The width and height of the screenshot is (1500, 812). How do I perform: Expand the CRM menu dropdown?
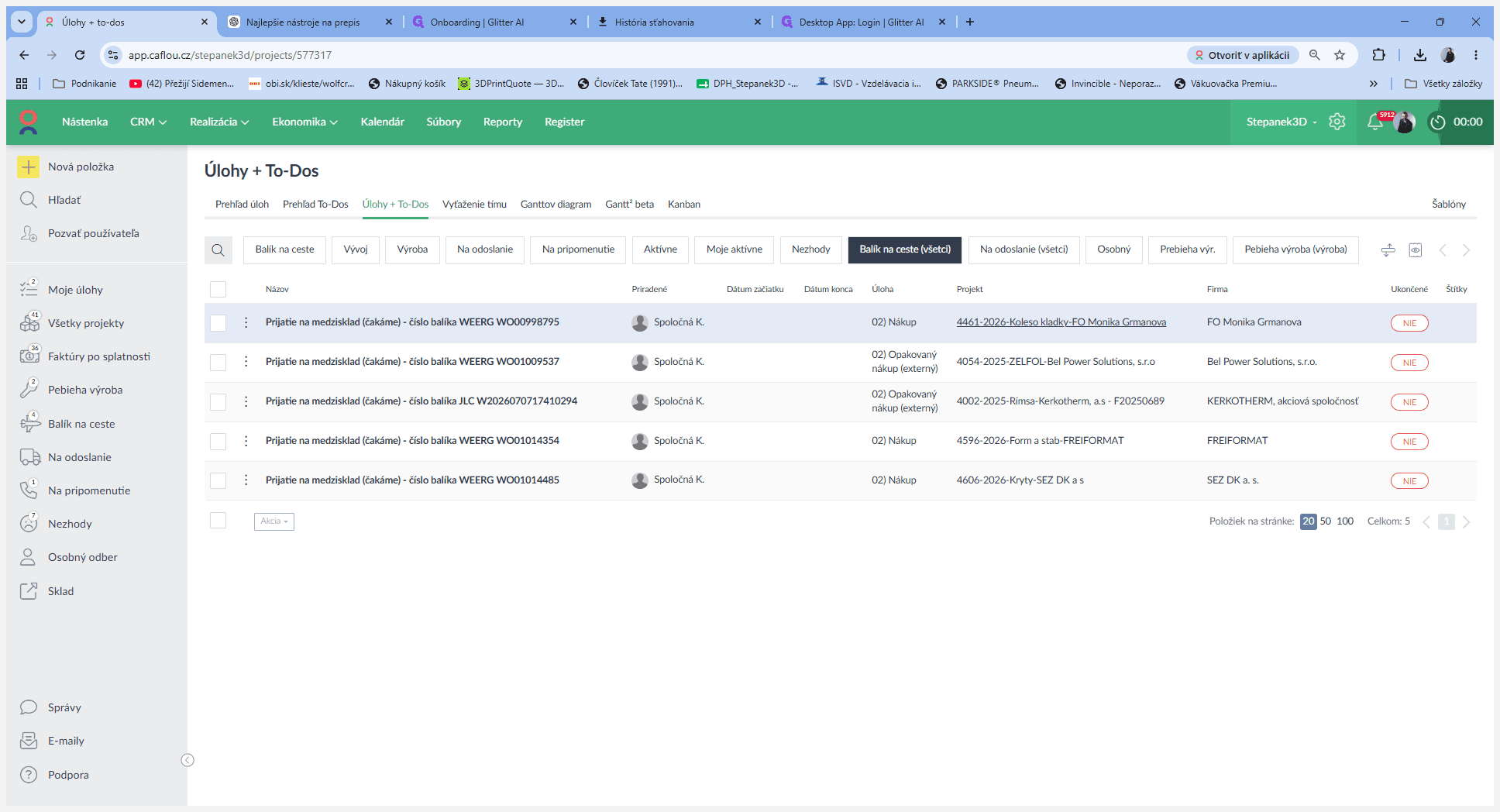tap(148, 122)
